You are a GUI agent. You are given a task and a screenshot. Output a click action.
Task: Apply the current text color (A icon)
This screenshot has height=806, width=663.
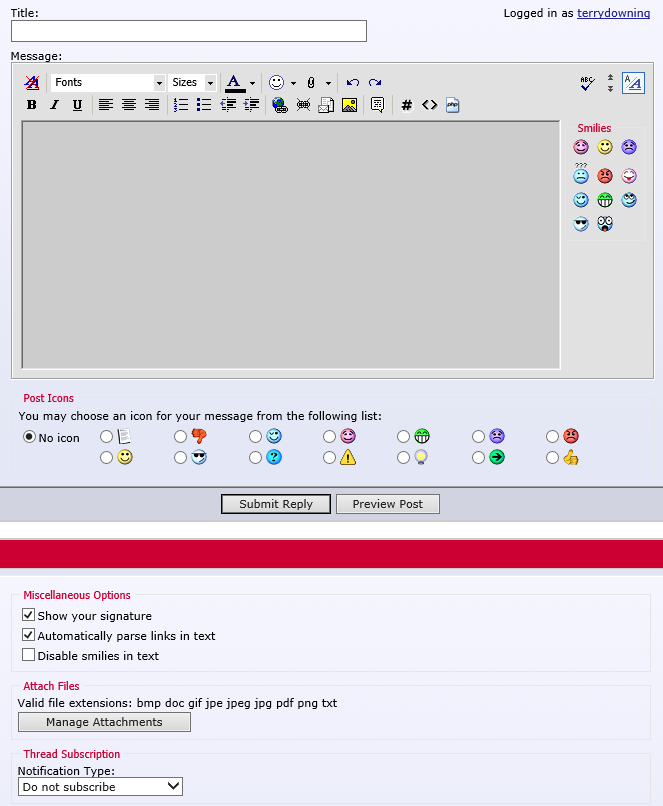235,83
